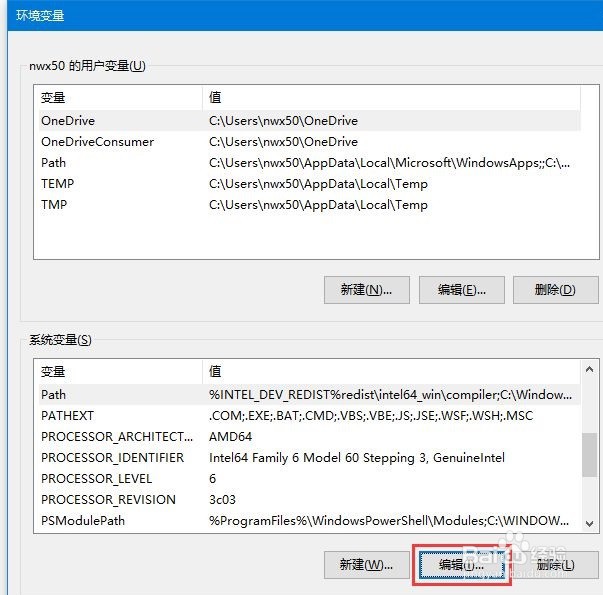Click Delete (删除(D)) for user variables
Image resolution: width=603 pixels, height=595 pixels.
point(556,290)
